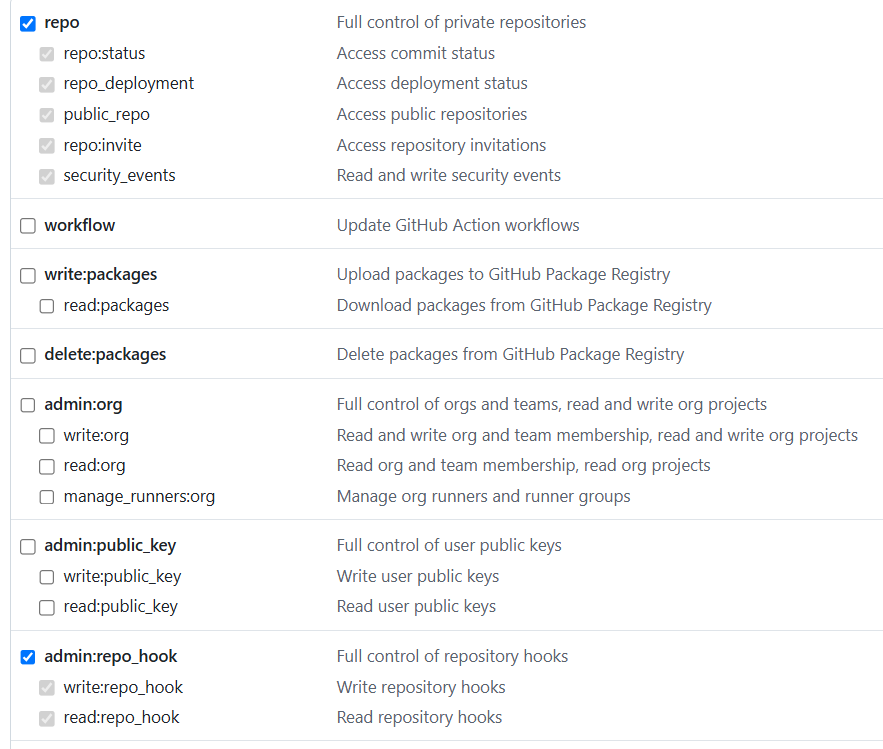The width and height of the screenshot is (883, 749).
Task: Click the security_events checkbox
Action: pyautogui.click(x=47, y=176)
